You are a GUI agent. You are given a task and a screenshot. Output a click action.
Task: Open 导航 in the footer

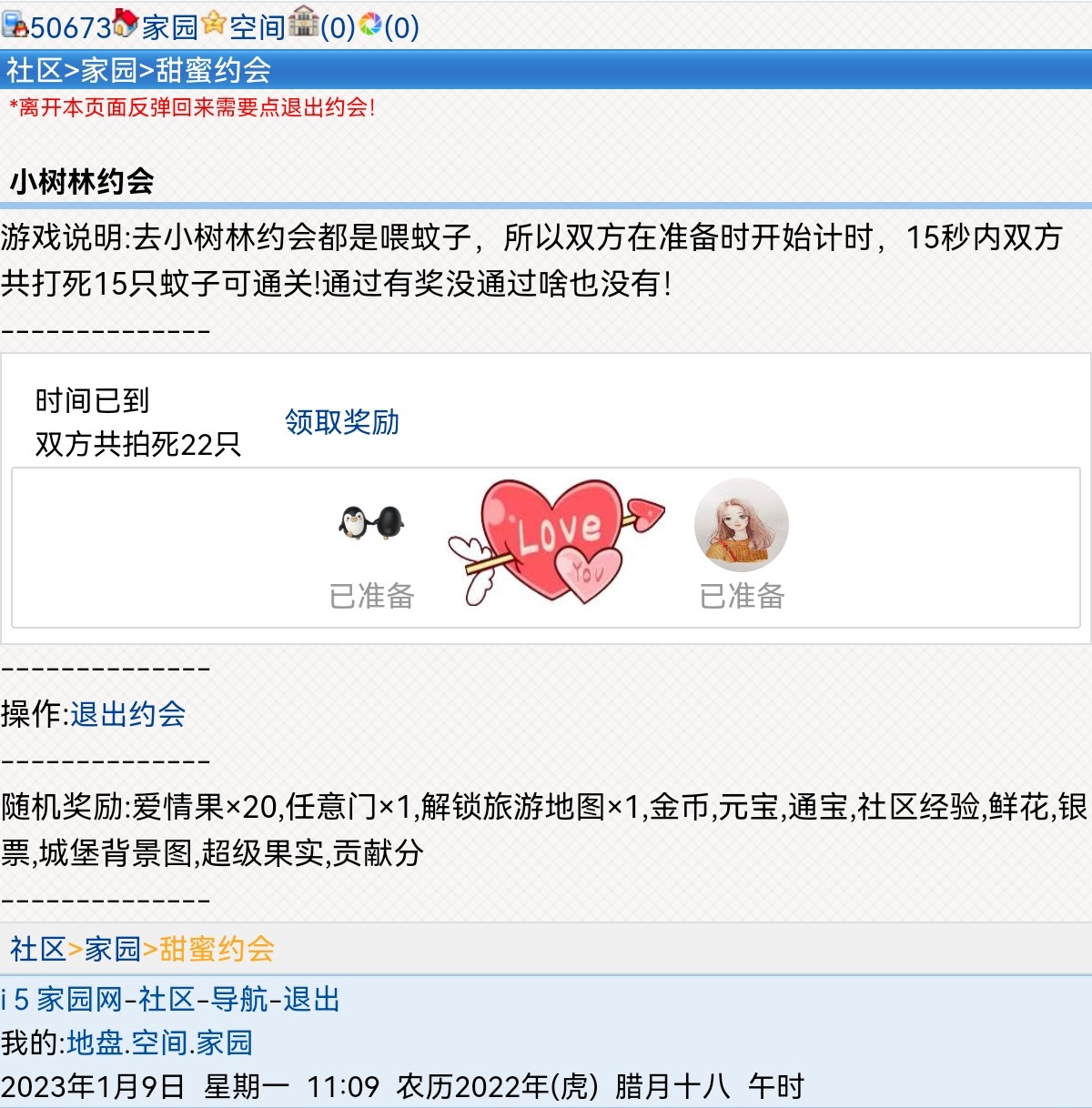tap(239, 999)
